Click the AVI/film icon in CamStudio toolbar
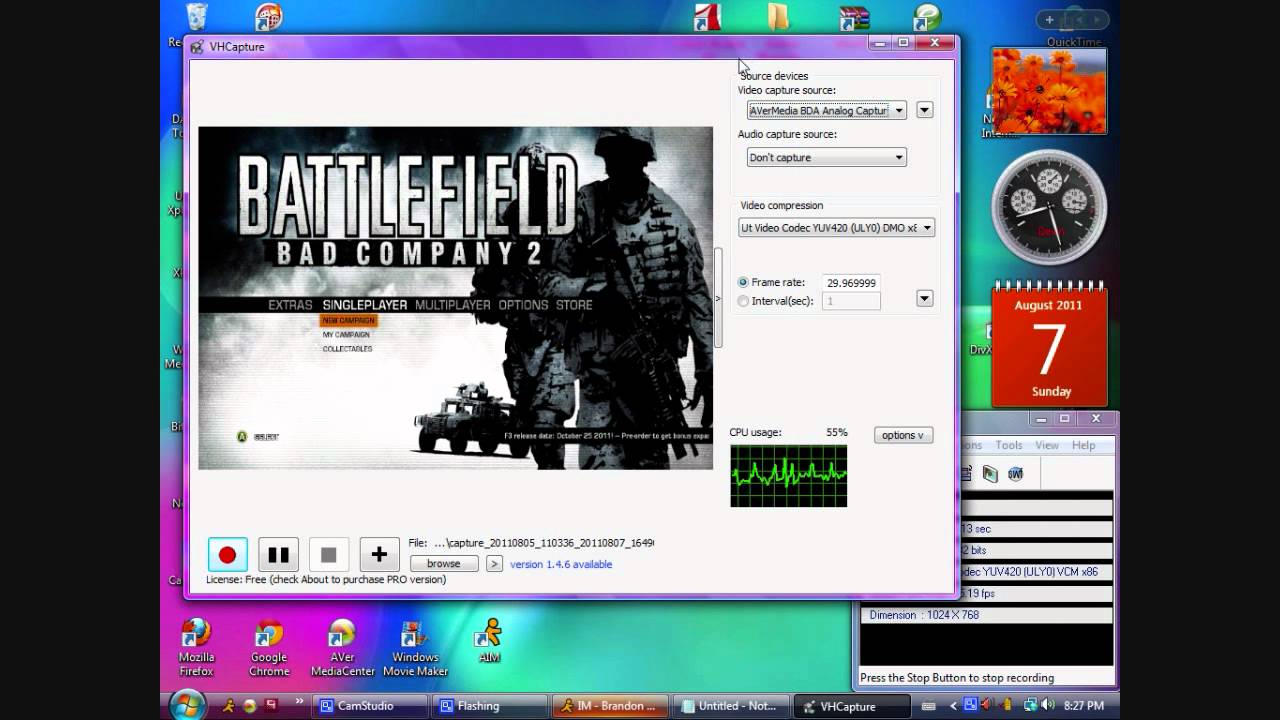Screen dimensions: 1280x720 click(990, 474)
